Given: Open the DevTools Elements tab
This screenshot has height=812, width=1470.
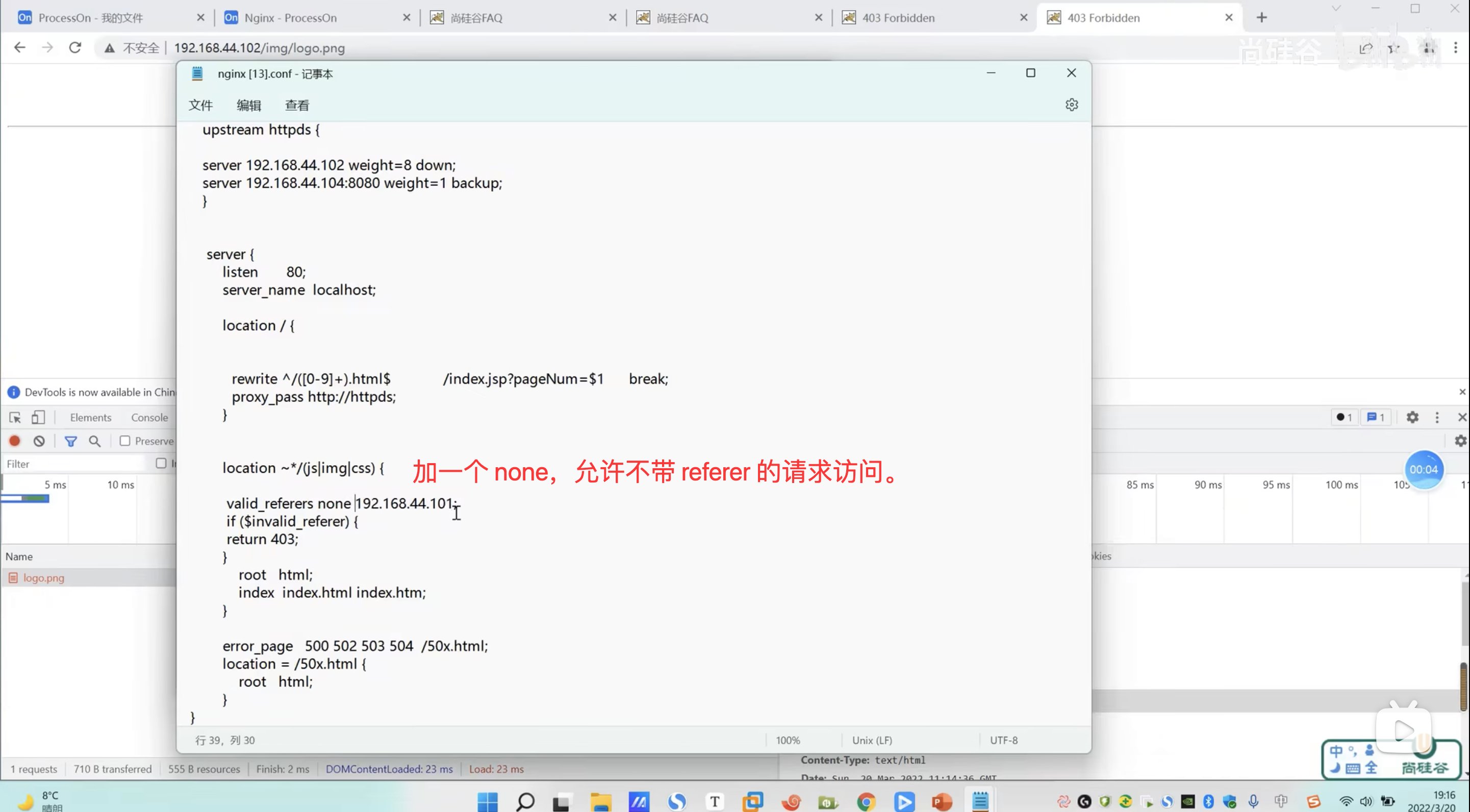Looking at the screenshot, I should [90, 418].
